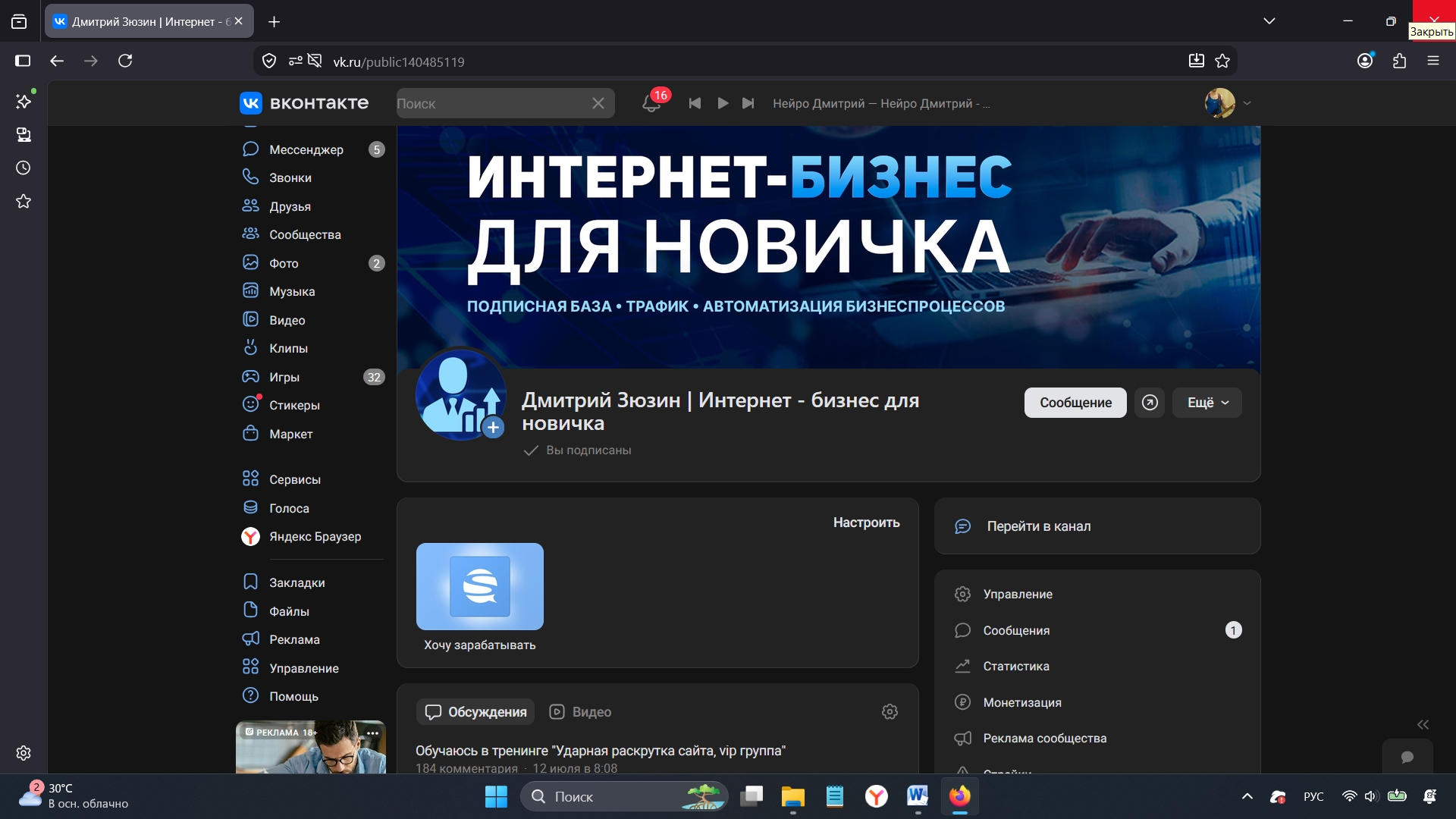This screenshot has width=1456, height=819.
Task: Clear the VK search field
Action: 598,103
